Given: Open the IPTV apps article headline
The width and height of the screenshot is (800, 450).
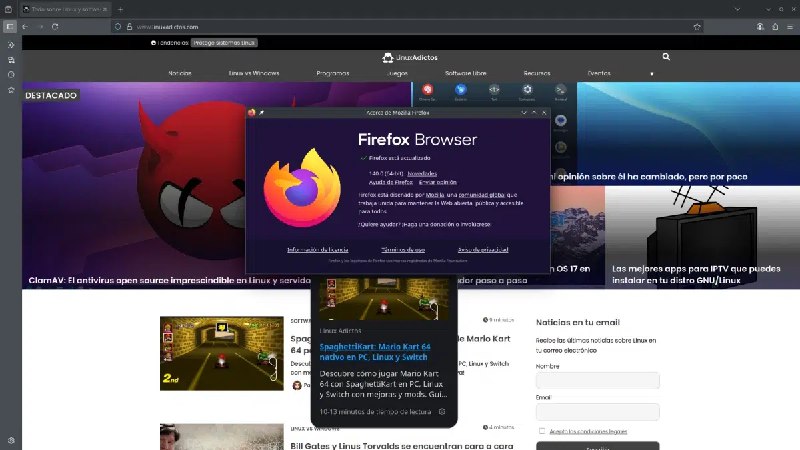Looking at the screenshot, I should click(x=696, y=274).
